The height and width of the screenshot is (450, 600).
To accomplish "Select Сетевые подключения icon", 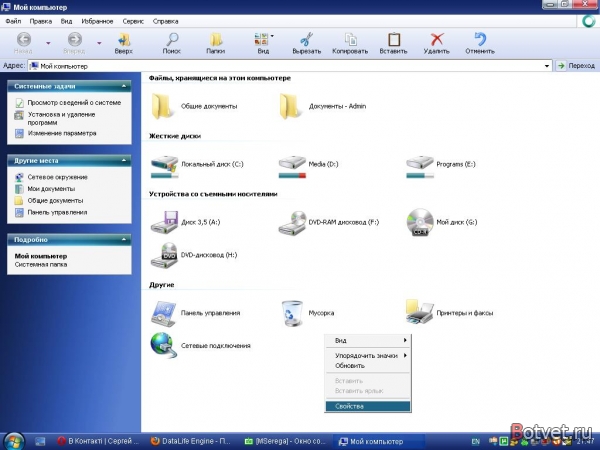I will click(164, 346).
